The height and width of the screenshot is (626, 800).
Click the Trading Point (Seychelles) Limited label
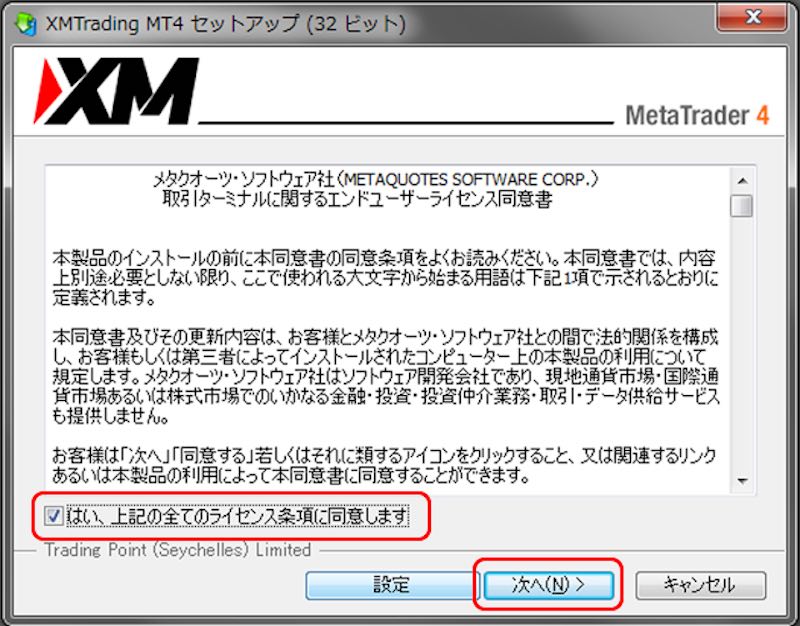(x=178, y=550)
